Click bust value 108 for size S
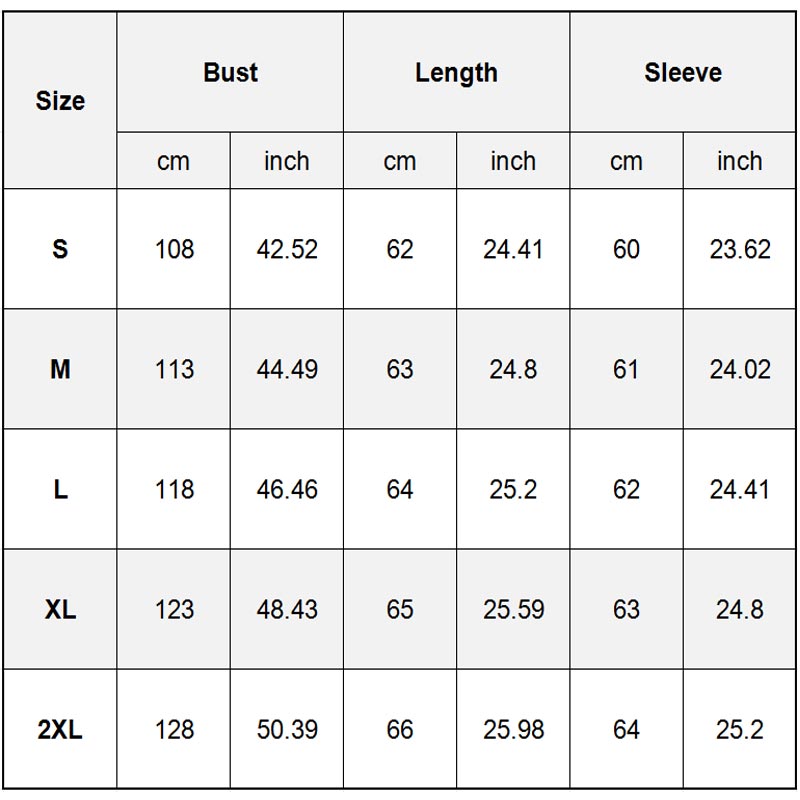Viewport: 800px width, 800px height. [x=174, y=249]
